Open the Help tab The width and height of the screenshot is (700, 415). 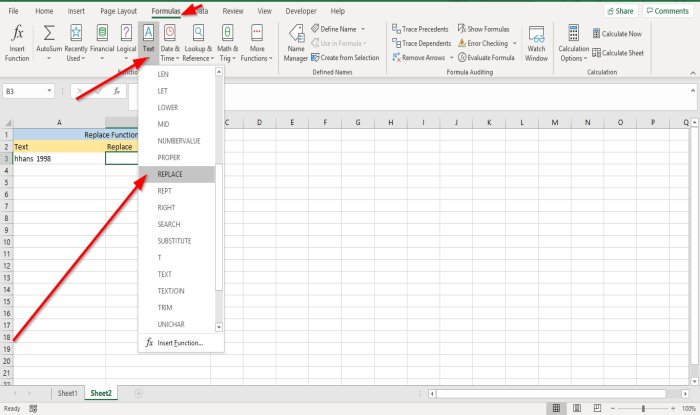point(338,11)
